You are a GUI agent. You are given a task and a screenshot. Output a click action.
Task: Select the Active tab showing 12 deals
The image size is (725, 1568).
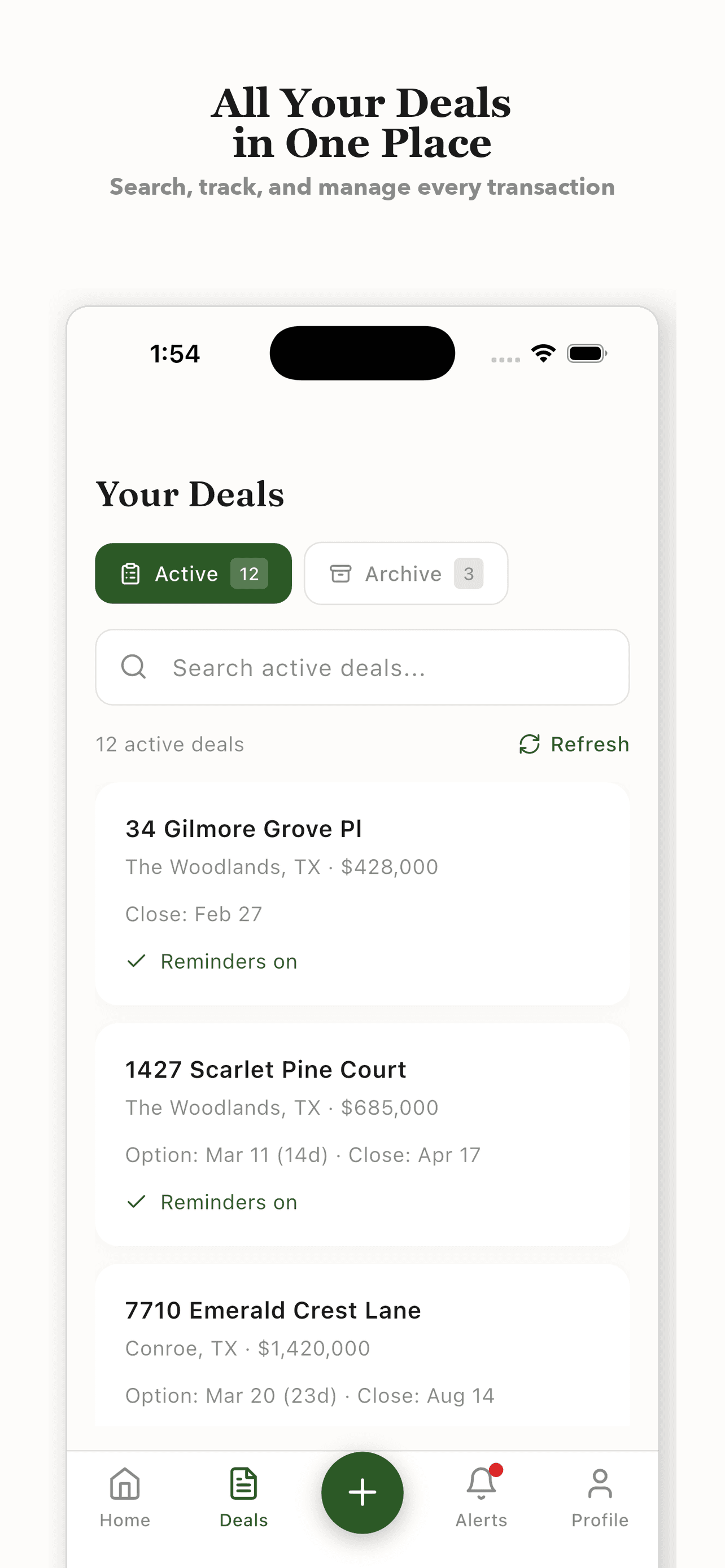193,573
